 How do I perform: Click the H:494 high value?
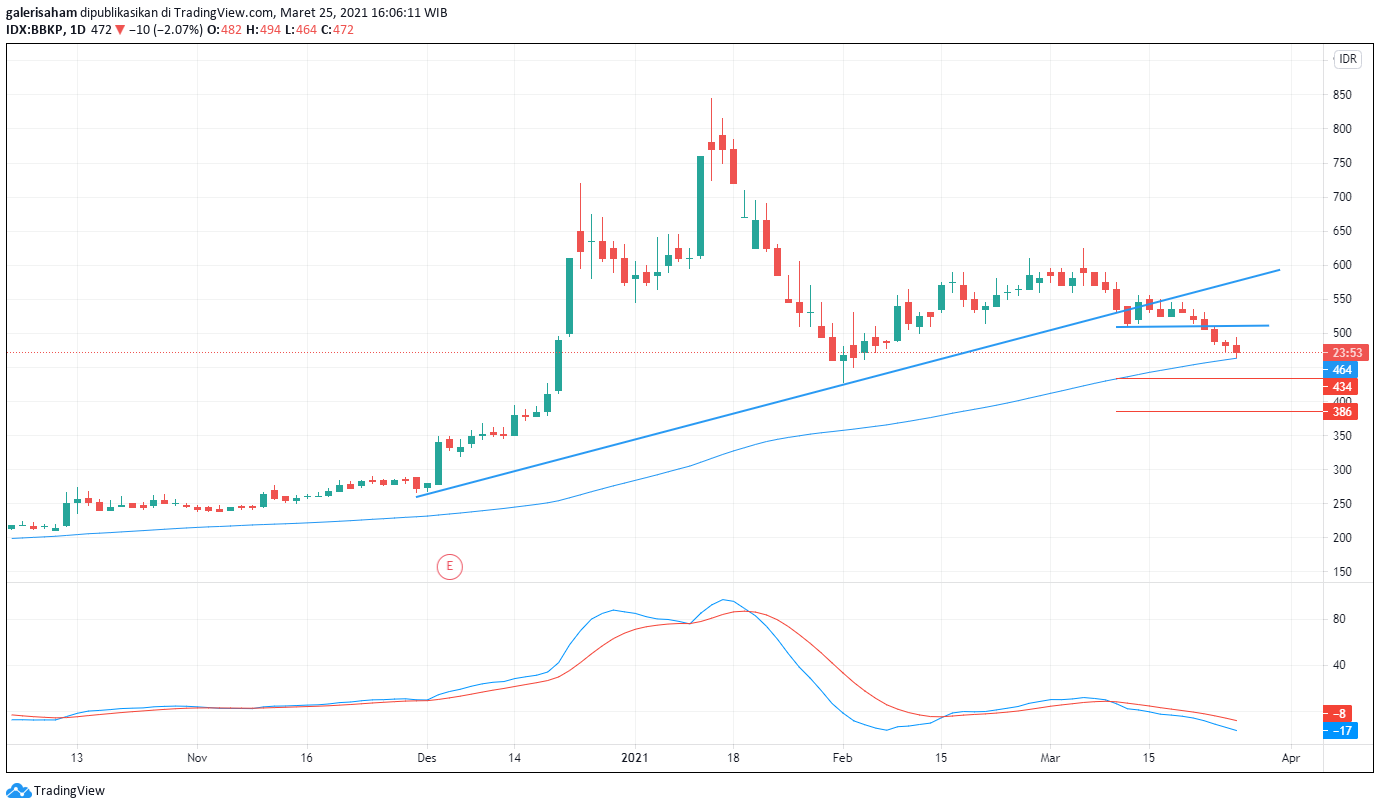coord(265,30)
